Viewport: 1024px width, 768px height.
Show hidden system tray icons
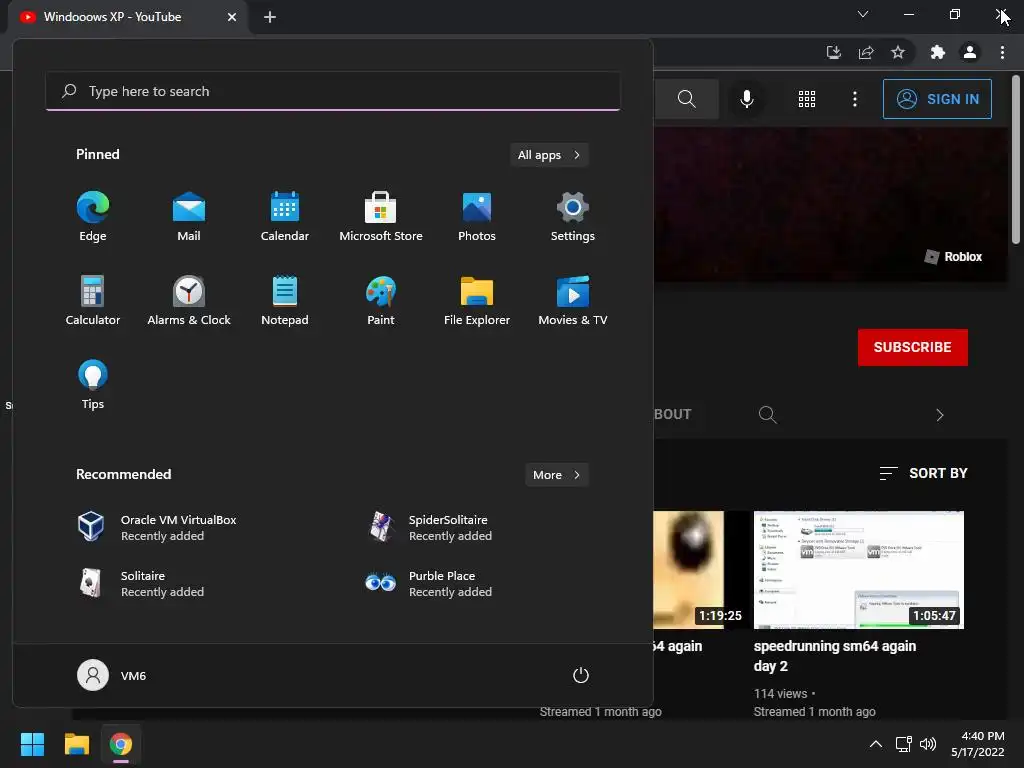[876, 744]
